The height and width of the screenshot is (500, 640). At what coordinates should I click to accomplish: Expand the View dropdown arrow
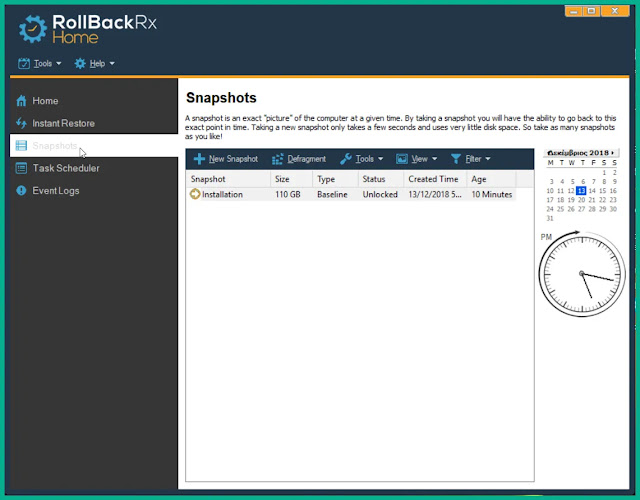point(434,159)
